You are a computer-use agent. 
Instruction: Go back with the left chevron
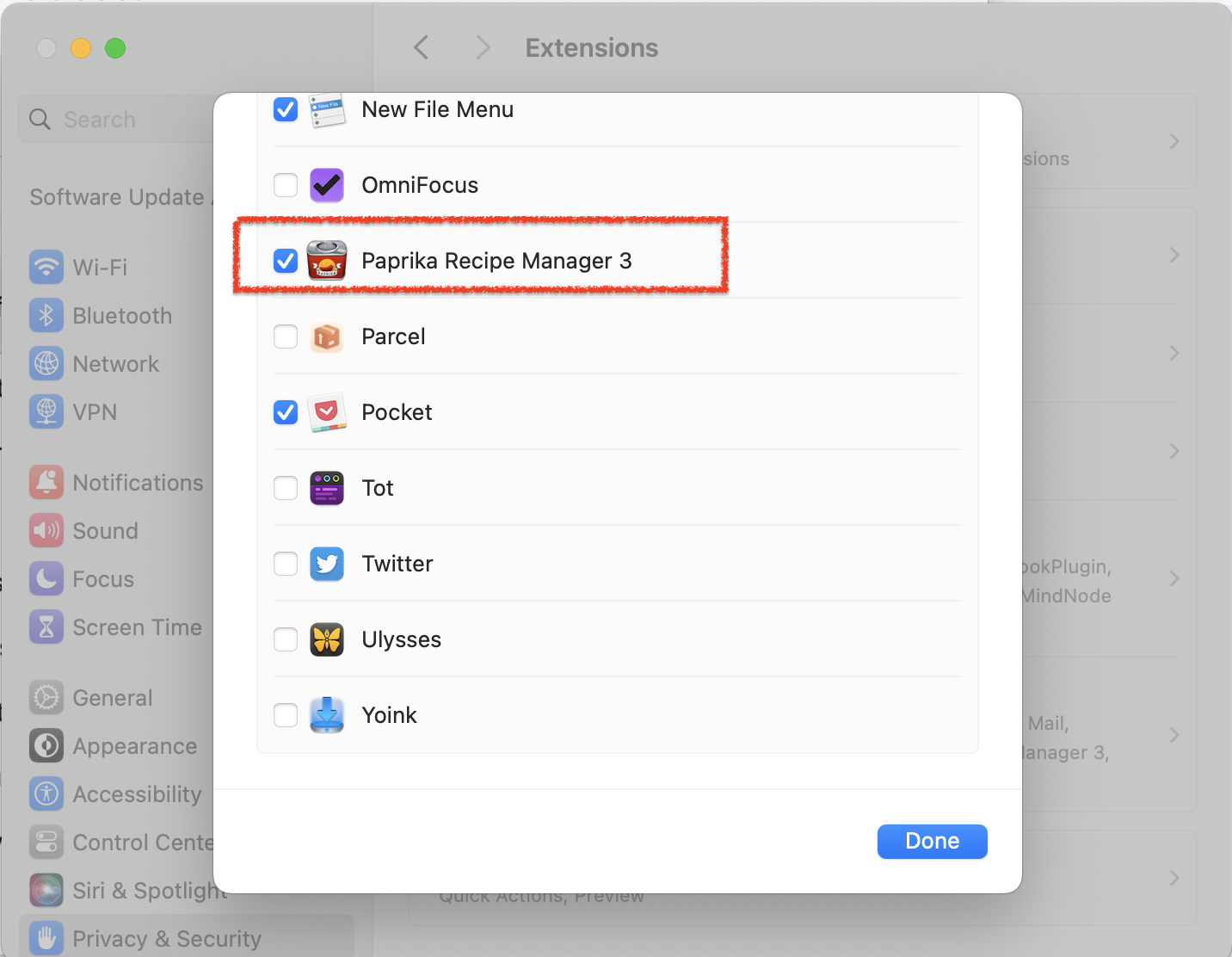[x=421, y=47]
